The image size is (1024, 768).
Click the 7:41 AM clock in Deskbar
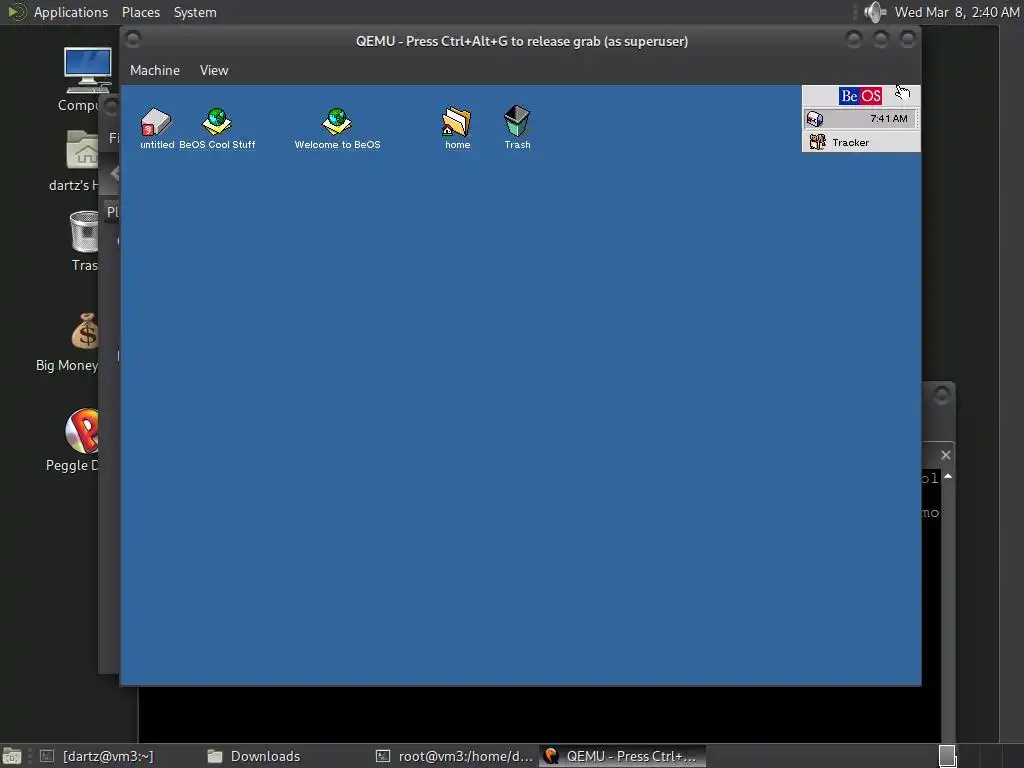(x=888, y=119)
